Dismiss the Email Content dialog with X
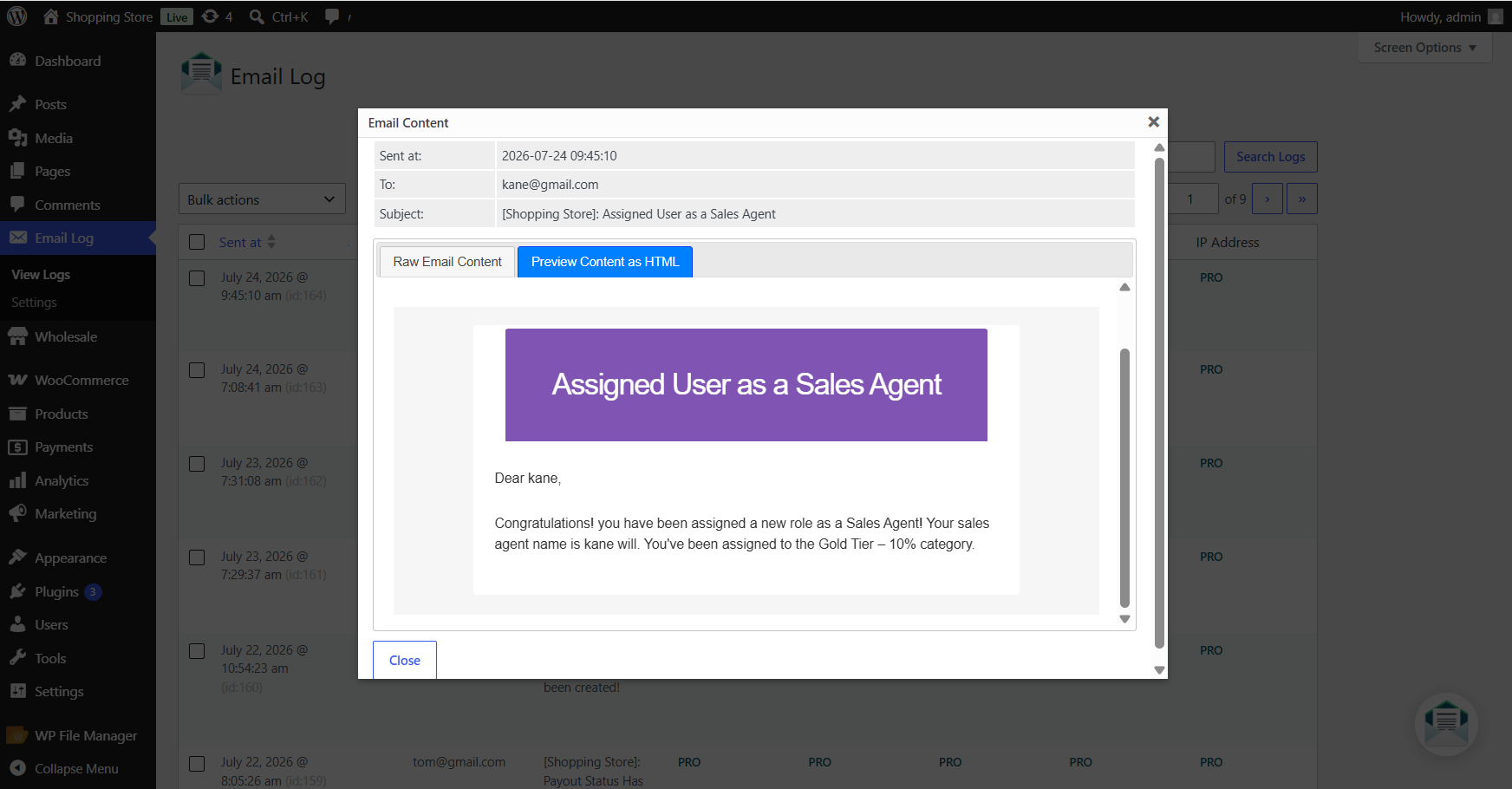Screen dimensions: 1512x789 click(x=1153, y=122)
